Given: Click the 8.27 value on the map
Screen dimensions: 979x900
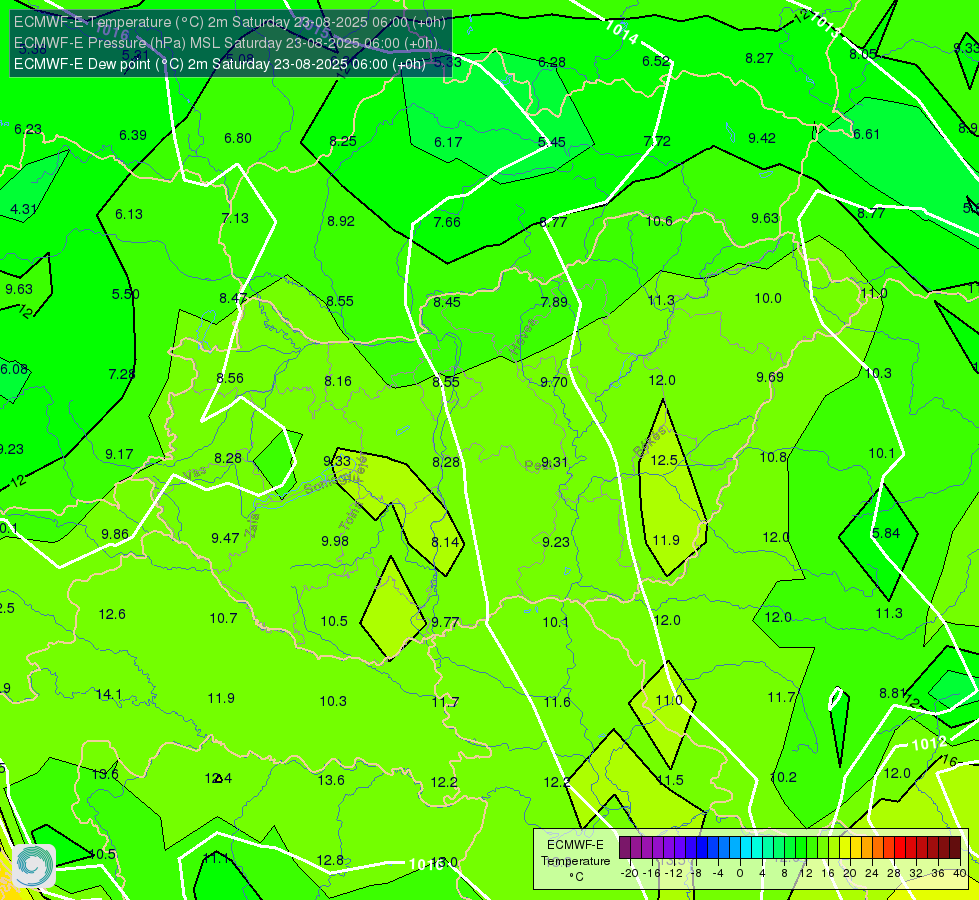Looking at the screenshot, I should 759,58.
